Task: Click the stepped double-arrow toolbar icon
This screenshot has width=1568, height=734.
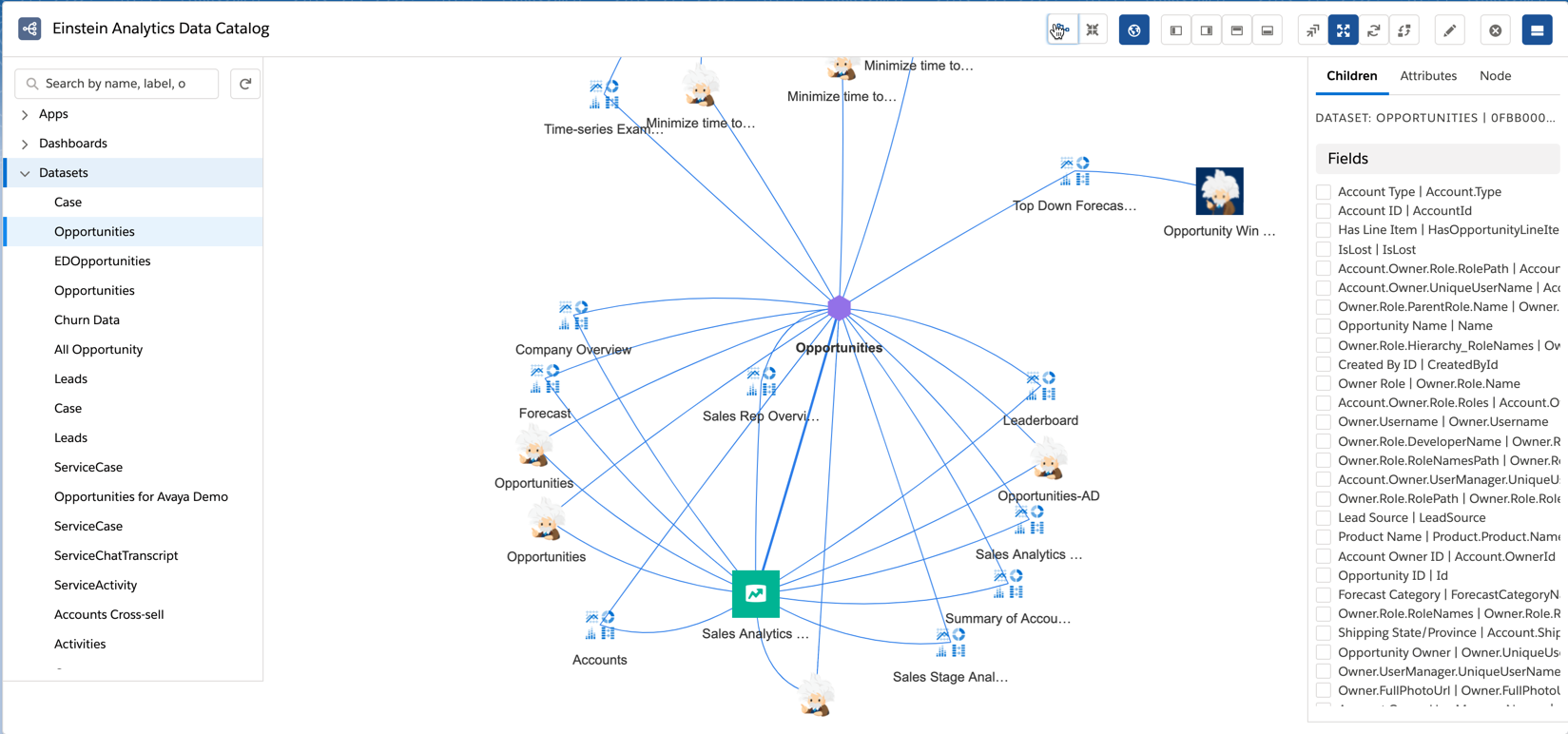Action: (1313, 30)
